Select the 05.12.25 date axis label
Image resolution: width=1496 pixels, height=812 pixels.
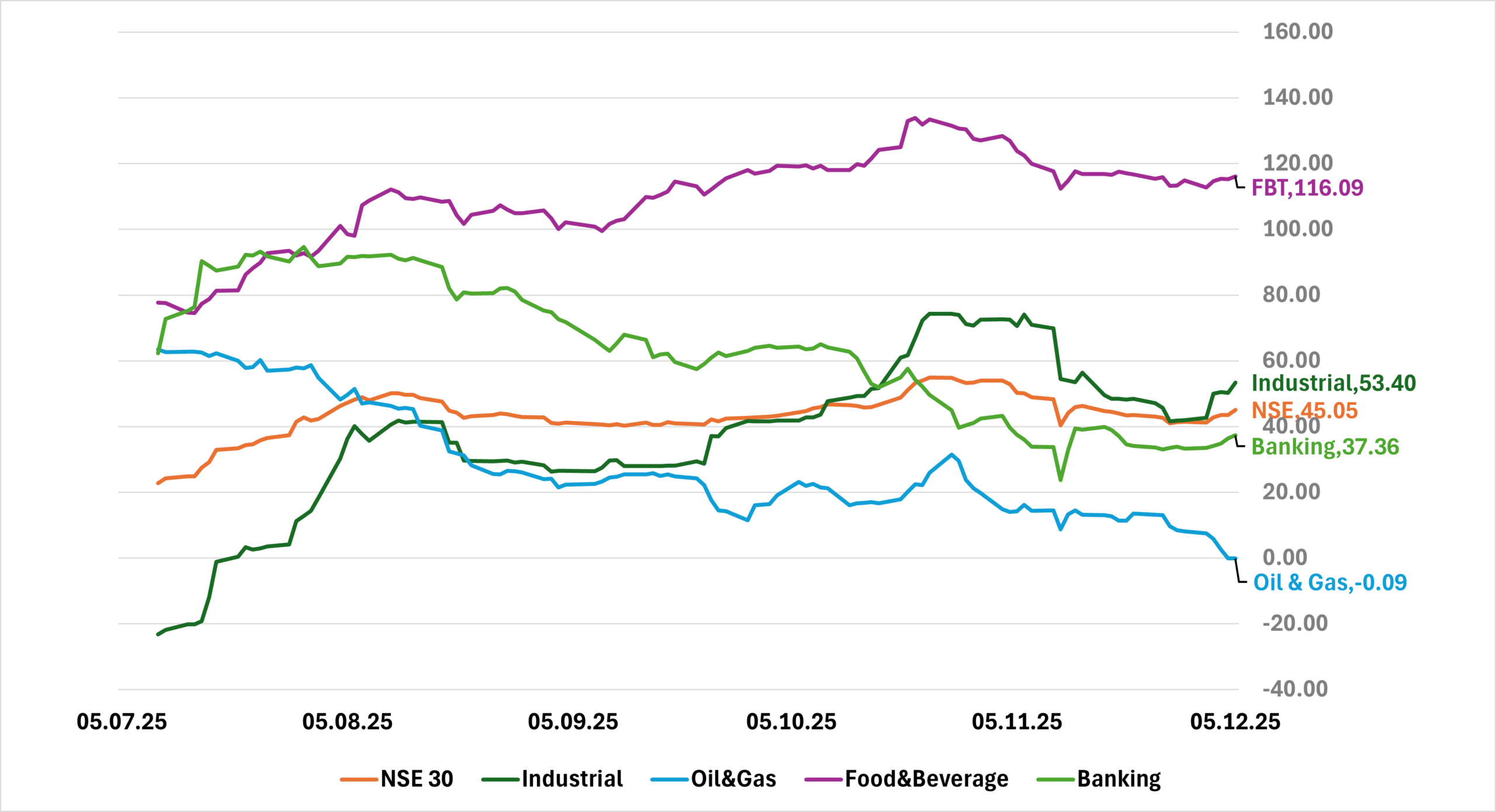click(1235, 722)
